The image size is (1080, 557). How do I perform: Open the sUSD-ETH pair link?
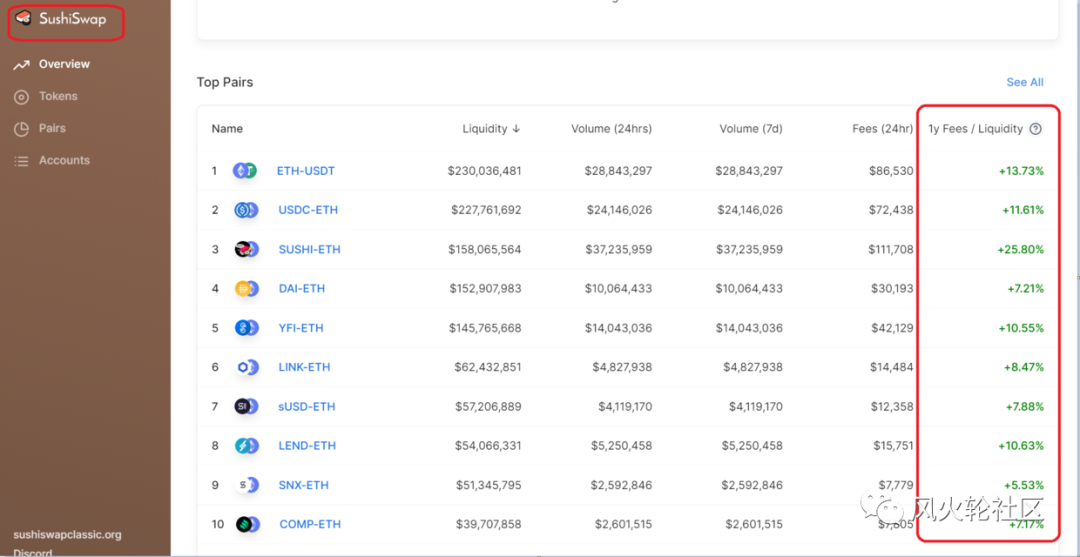(307, 406)
